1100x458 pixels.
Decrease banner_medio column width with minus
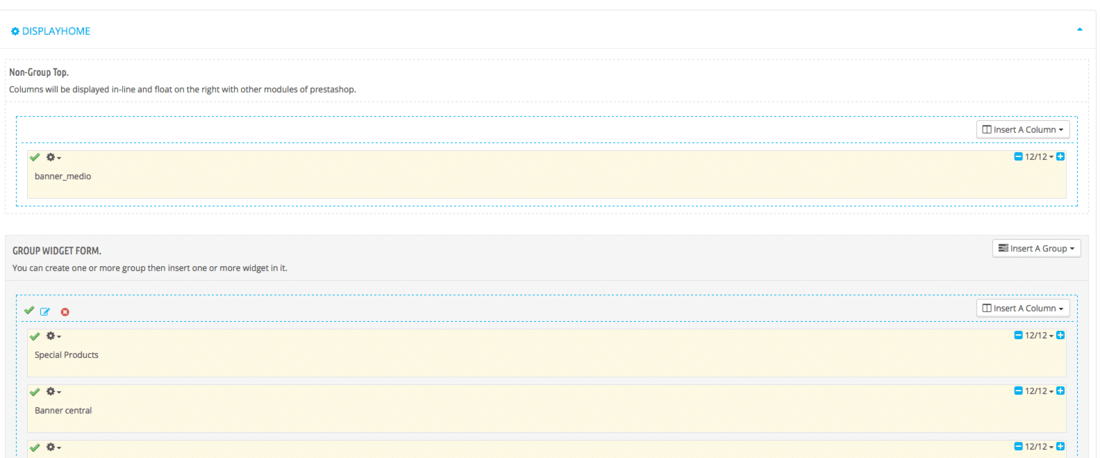1018,156
